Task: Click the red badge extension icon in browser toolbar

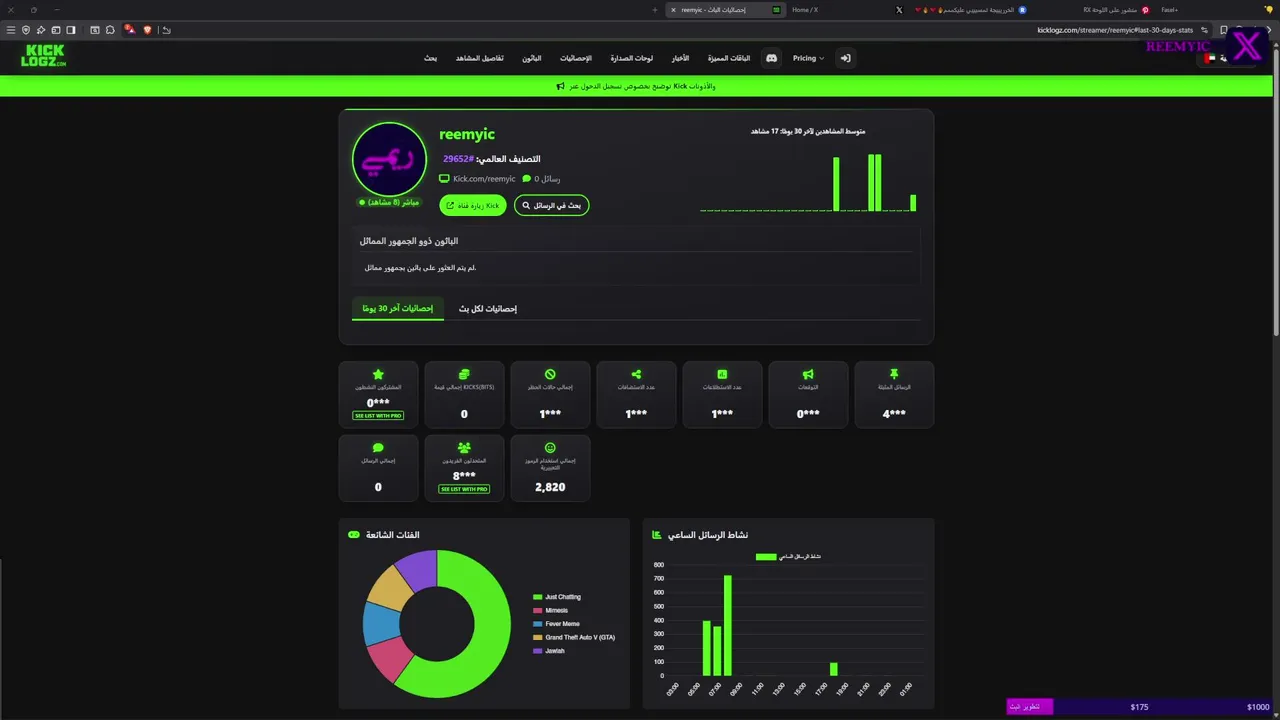Action: [129, 30]
